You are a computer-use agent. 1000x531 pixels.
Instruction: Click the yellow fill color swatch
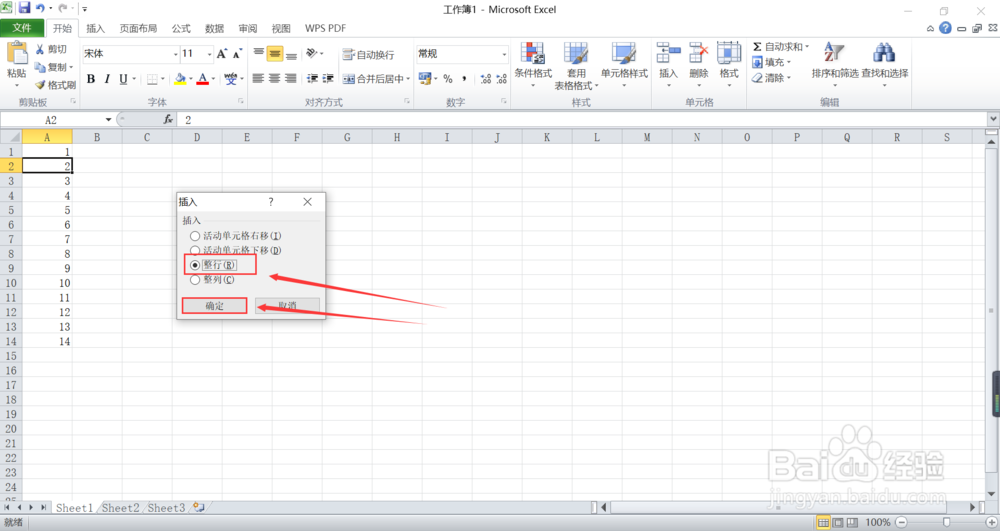[180, 79]
